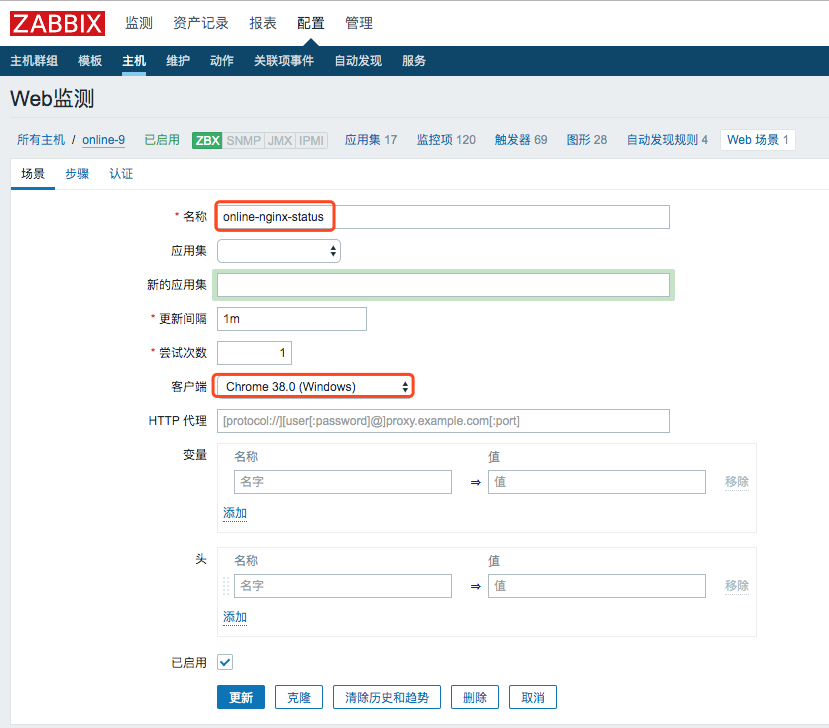Switch to the 场景 tab
Image resolution: width=829 pixels, height=728 pixels.
coord(33,174)
